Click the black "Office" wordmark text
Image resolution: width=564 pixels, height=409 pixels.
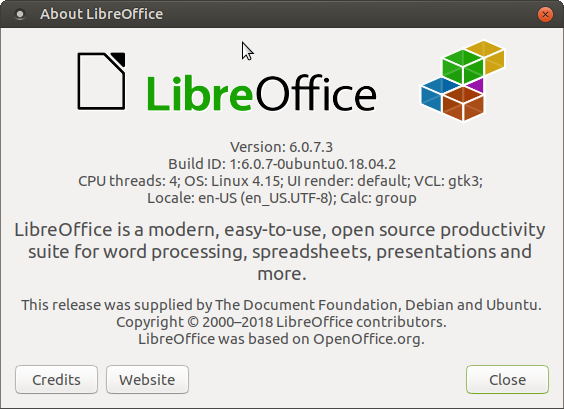coord(316,93)
